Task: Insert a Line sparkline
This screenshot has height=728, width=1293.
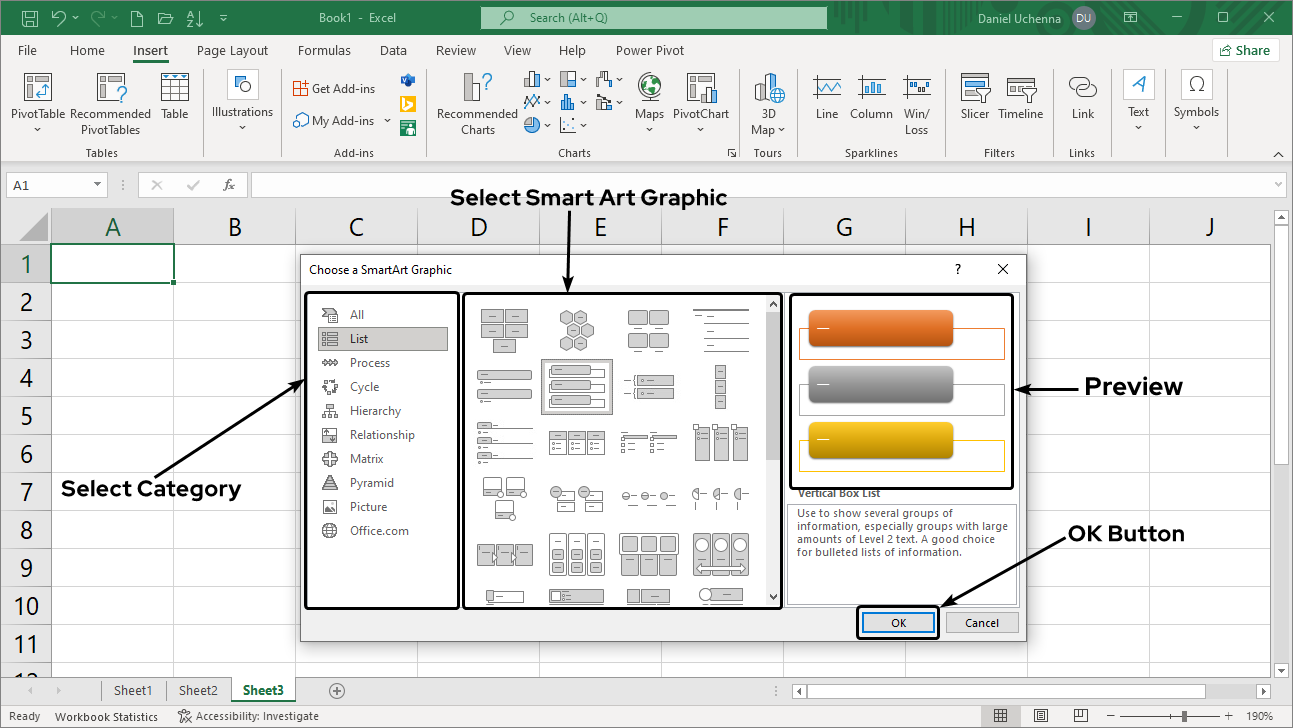Action: tap(827, 89)
